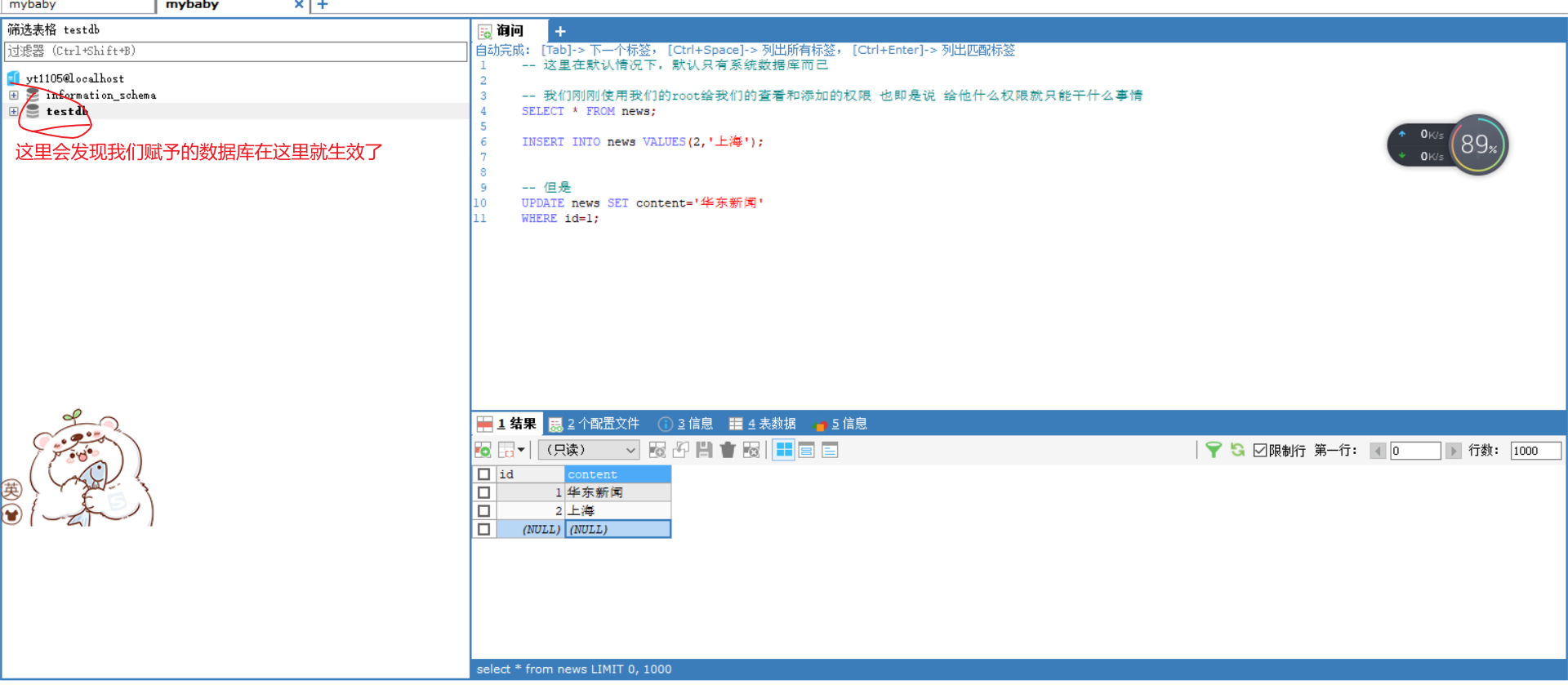The height and width of the screenshot is (685, 1568).
Task: Click the id column header
Action: (530, 475)
